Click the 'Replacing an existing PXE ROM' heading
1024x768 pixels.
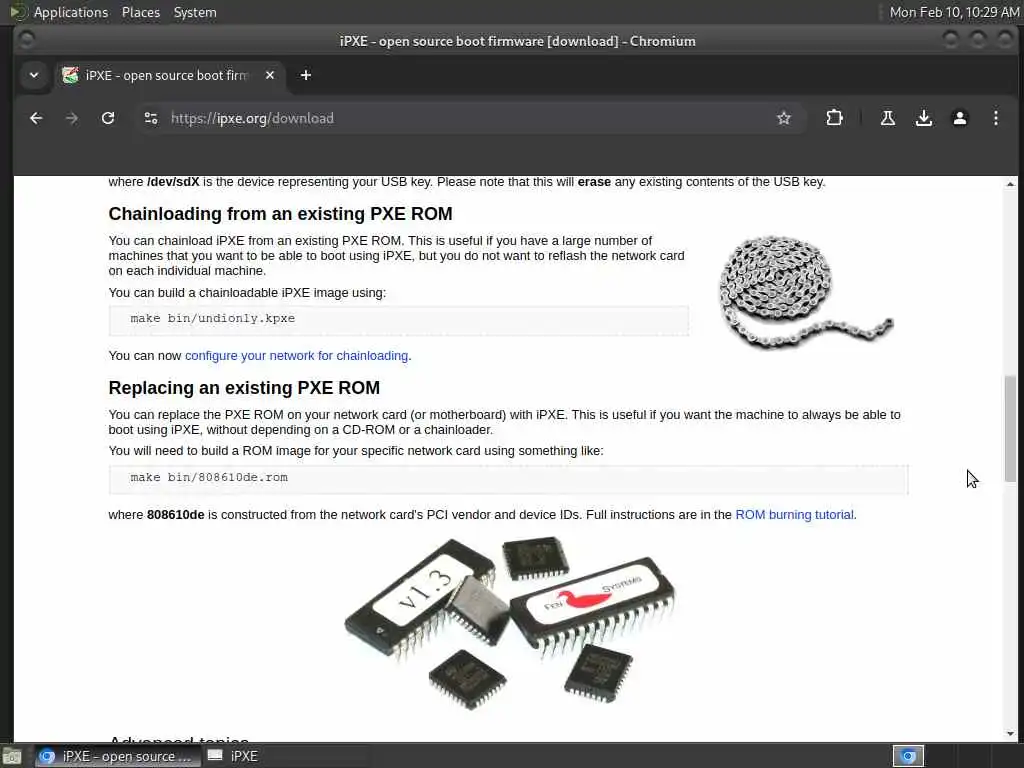pyautogui.click(x=244, y=388)
